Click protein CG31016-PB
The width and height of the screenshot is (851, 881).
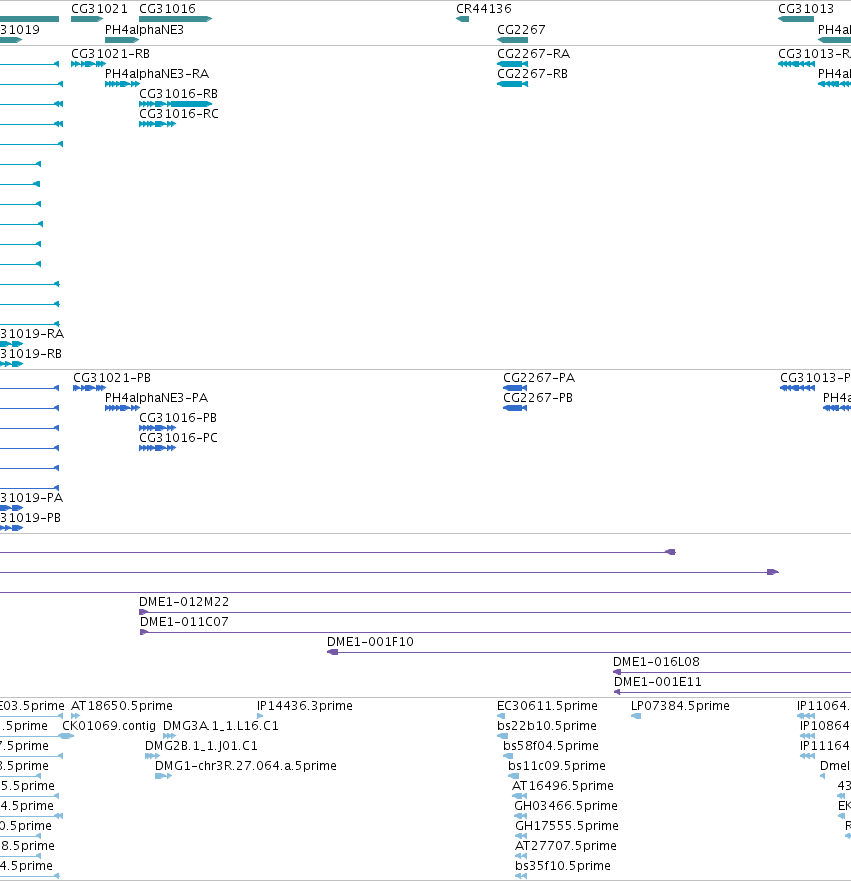pos(178,418)
